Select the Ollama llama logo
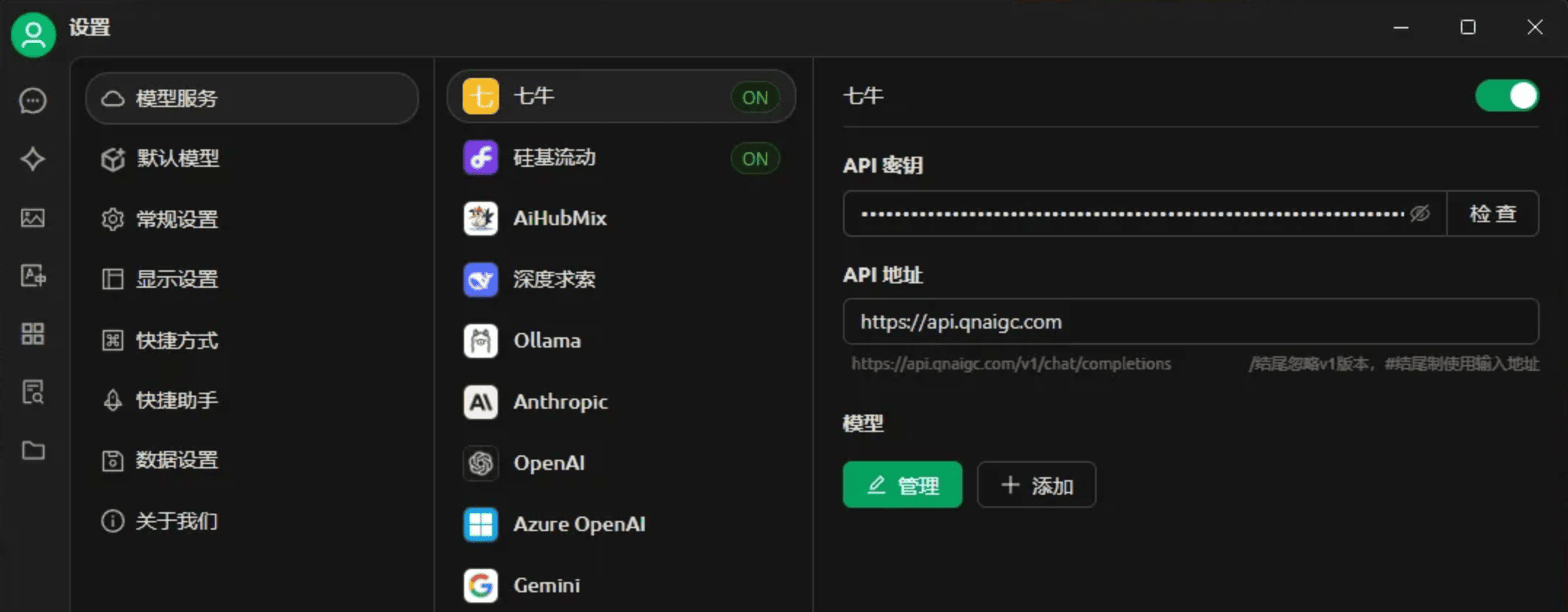 tap(481, 341)
